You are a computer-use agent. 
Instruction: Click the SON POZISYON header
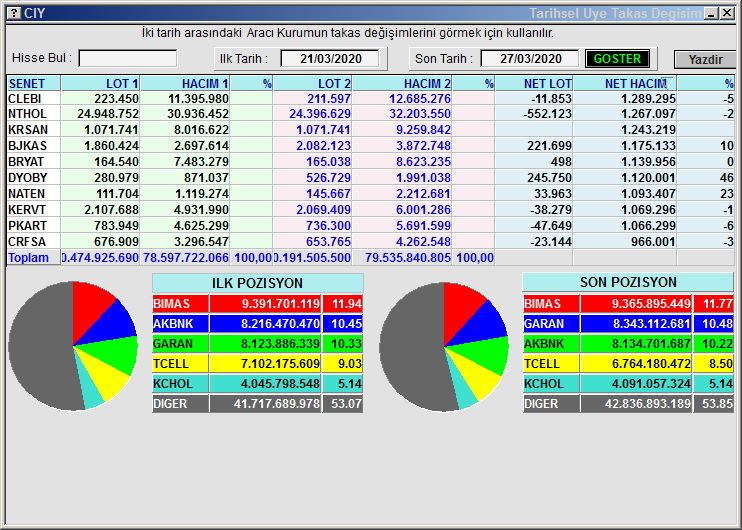click(x=628, y=282)
